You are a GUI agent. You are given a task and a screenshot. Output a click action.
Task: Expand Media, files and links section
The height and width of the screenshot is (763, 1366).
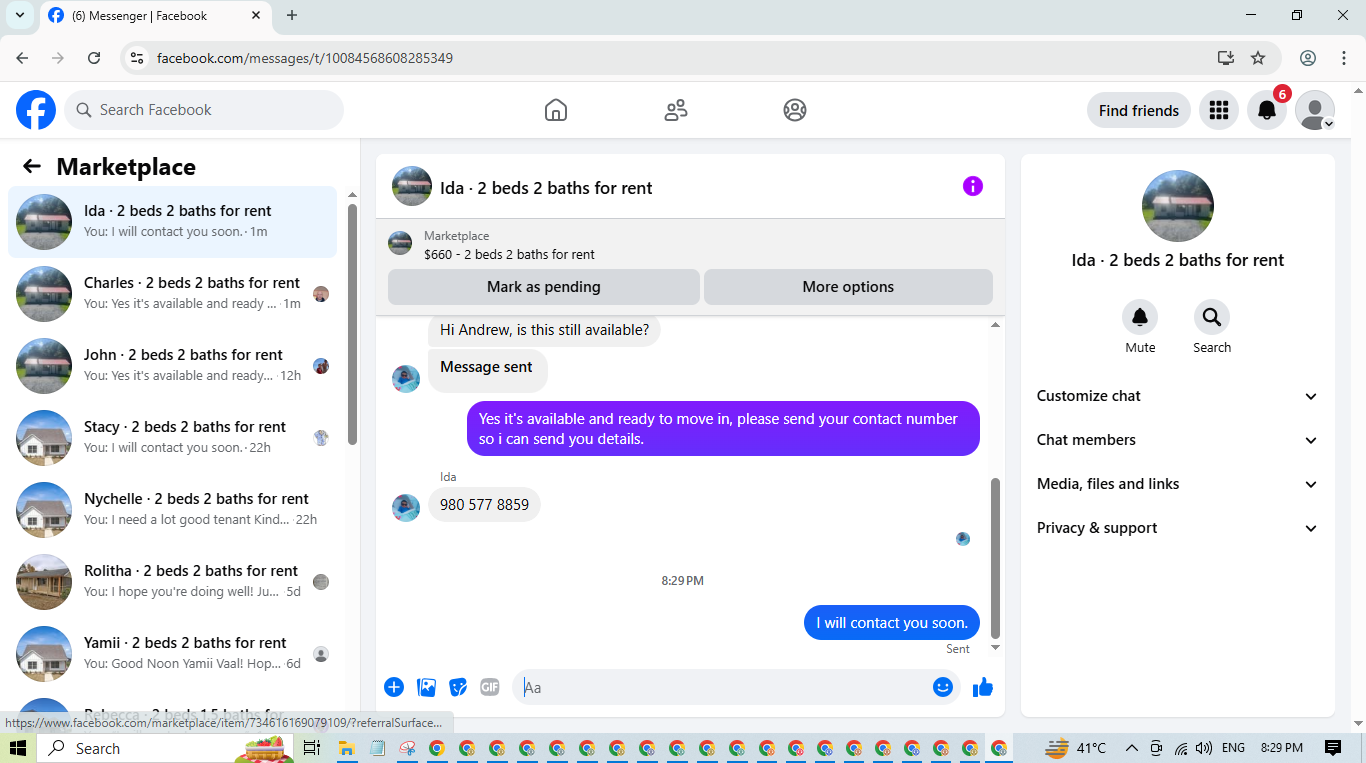1178,484
